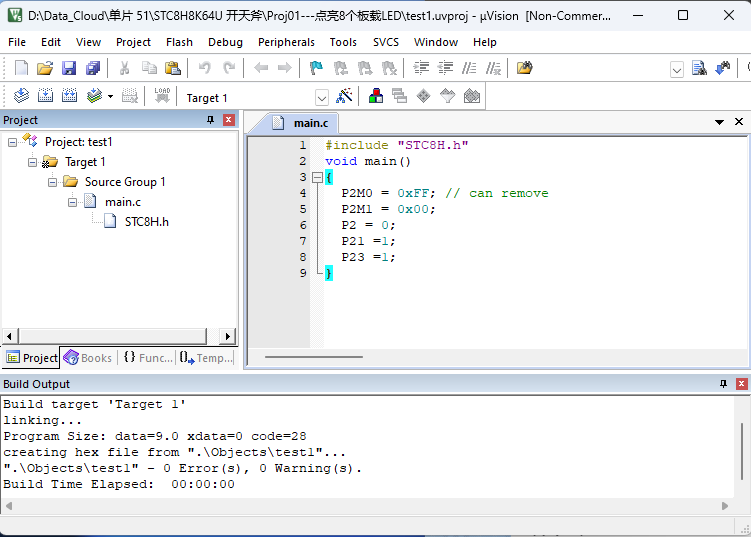Open the File menu
Image resolution: width=751 pixels, height=537 pixels.
[17, 42]
